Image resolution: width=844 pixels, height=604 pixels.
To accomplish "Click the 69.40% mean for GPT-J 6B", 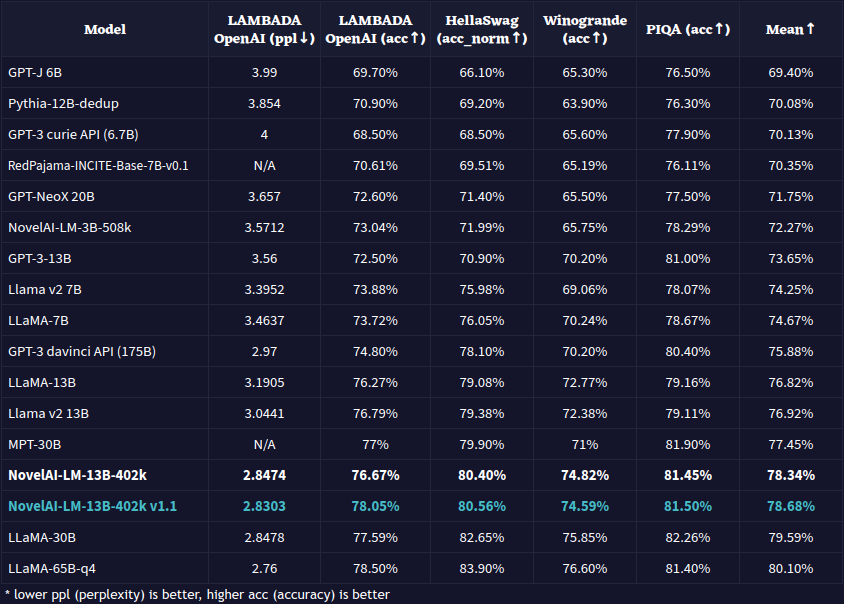I will coord(791,72).
